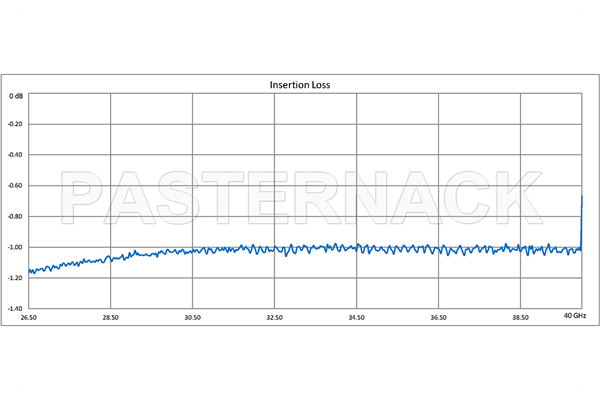Click the -0.20 y-axis label

(x=15, y=125)
